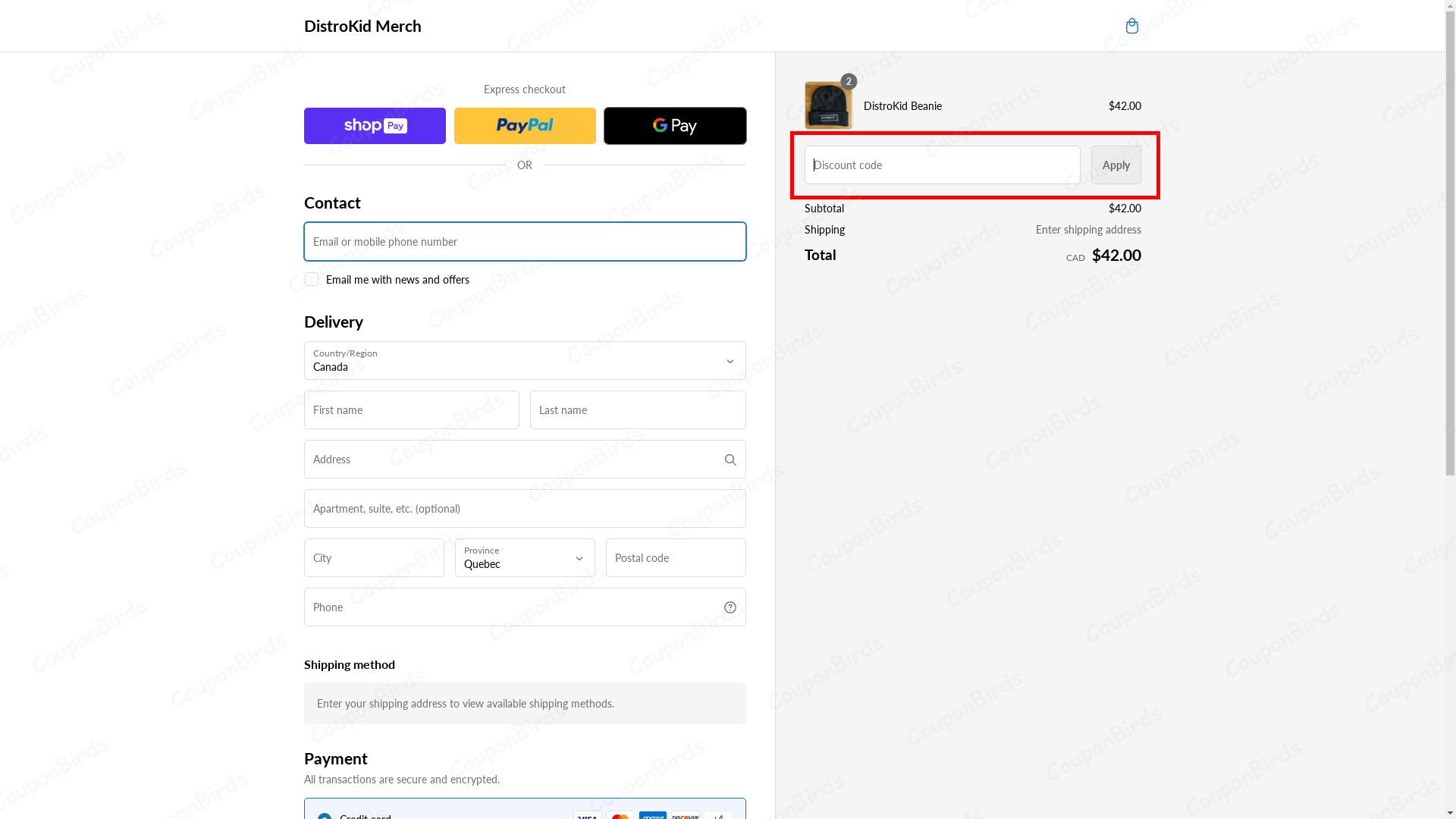Click the Email or mobile phone field
The image size is (1456, 819).
(x=525, y=242)
